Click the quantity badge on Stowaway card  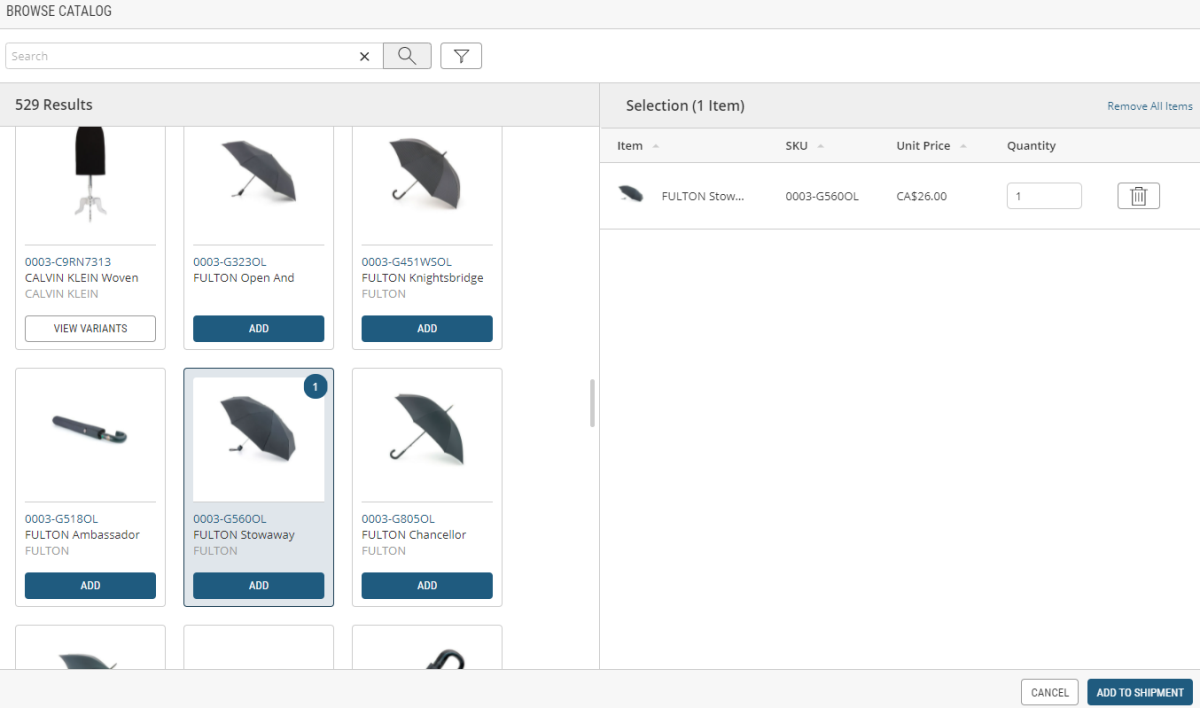(x=315, y=386)
